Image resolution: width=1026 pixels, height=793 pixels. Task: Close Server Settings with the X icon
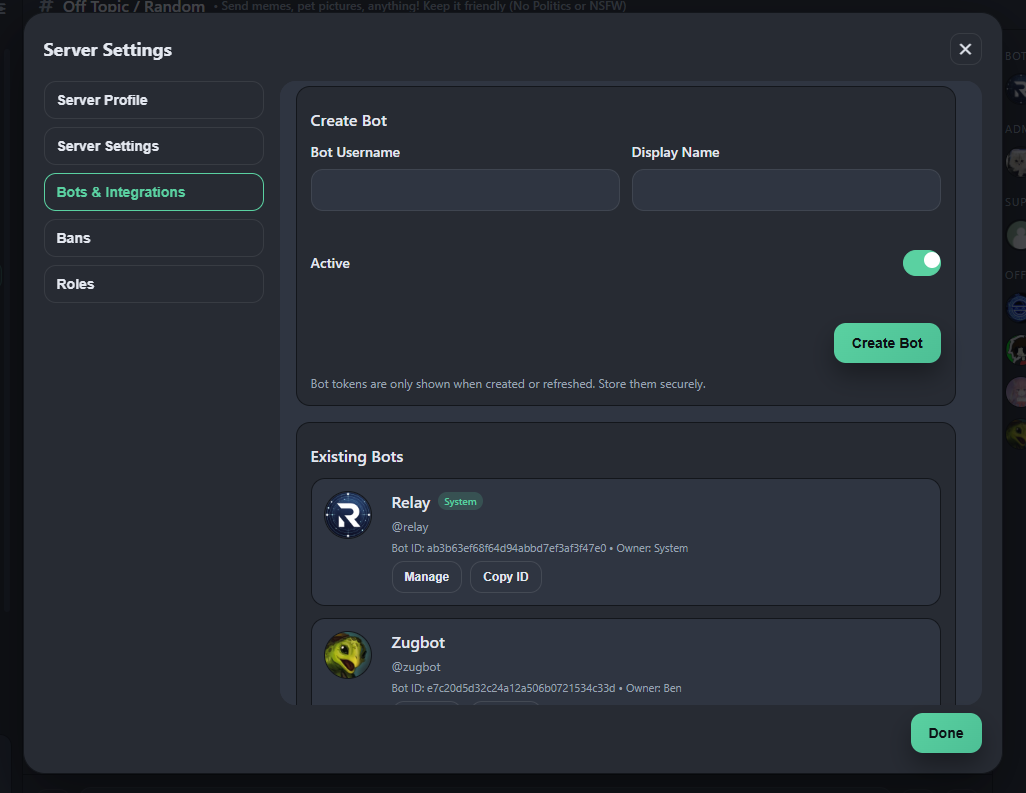tap(965, 49)
